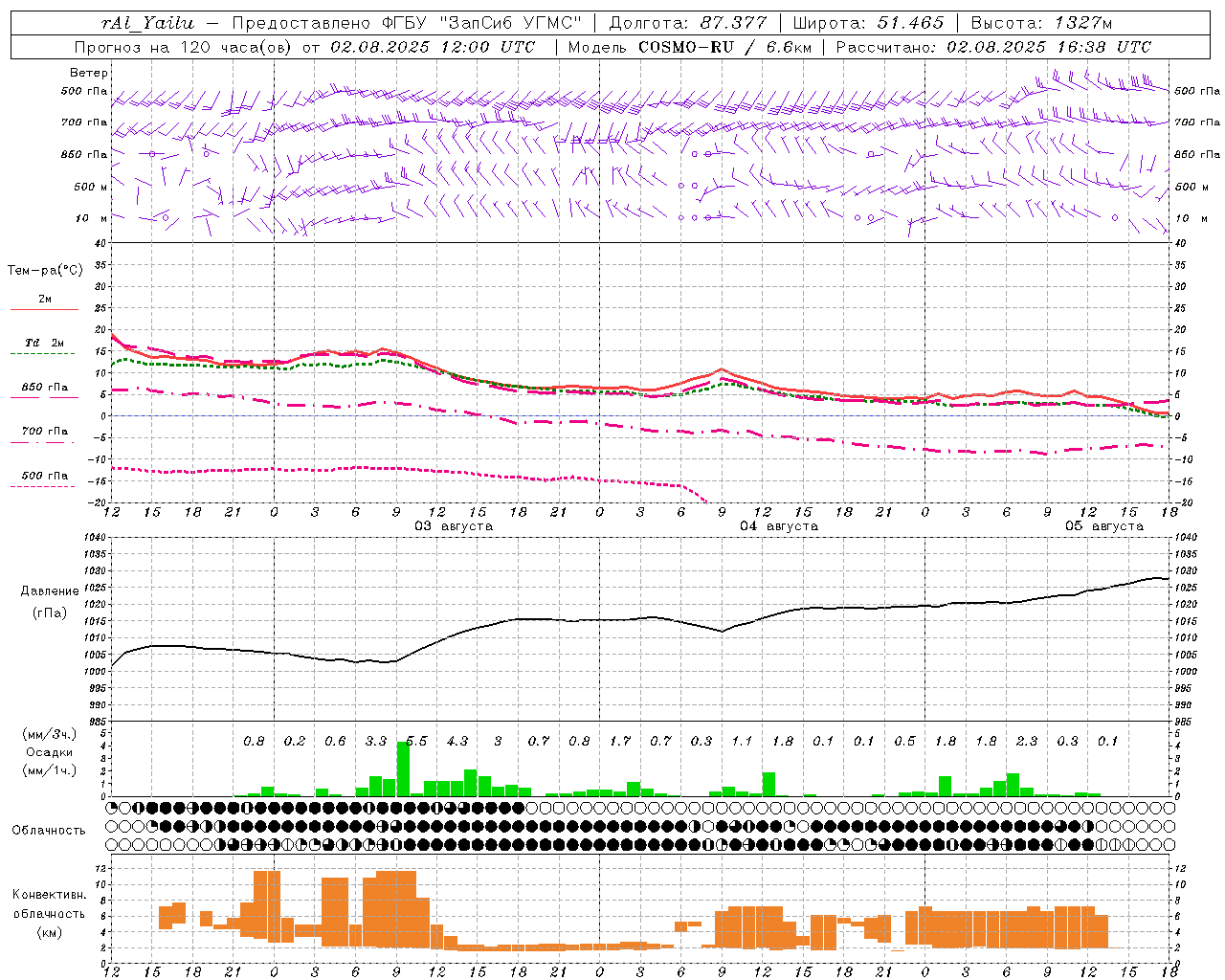Click the 2.3 three-hour precipitation value
1225x980 pixels.
tap(1027, 742)
